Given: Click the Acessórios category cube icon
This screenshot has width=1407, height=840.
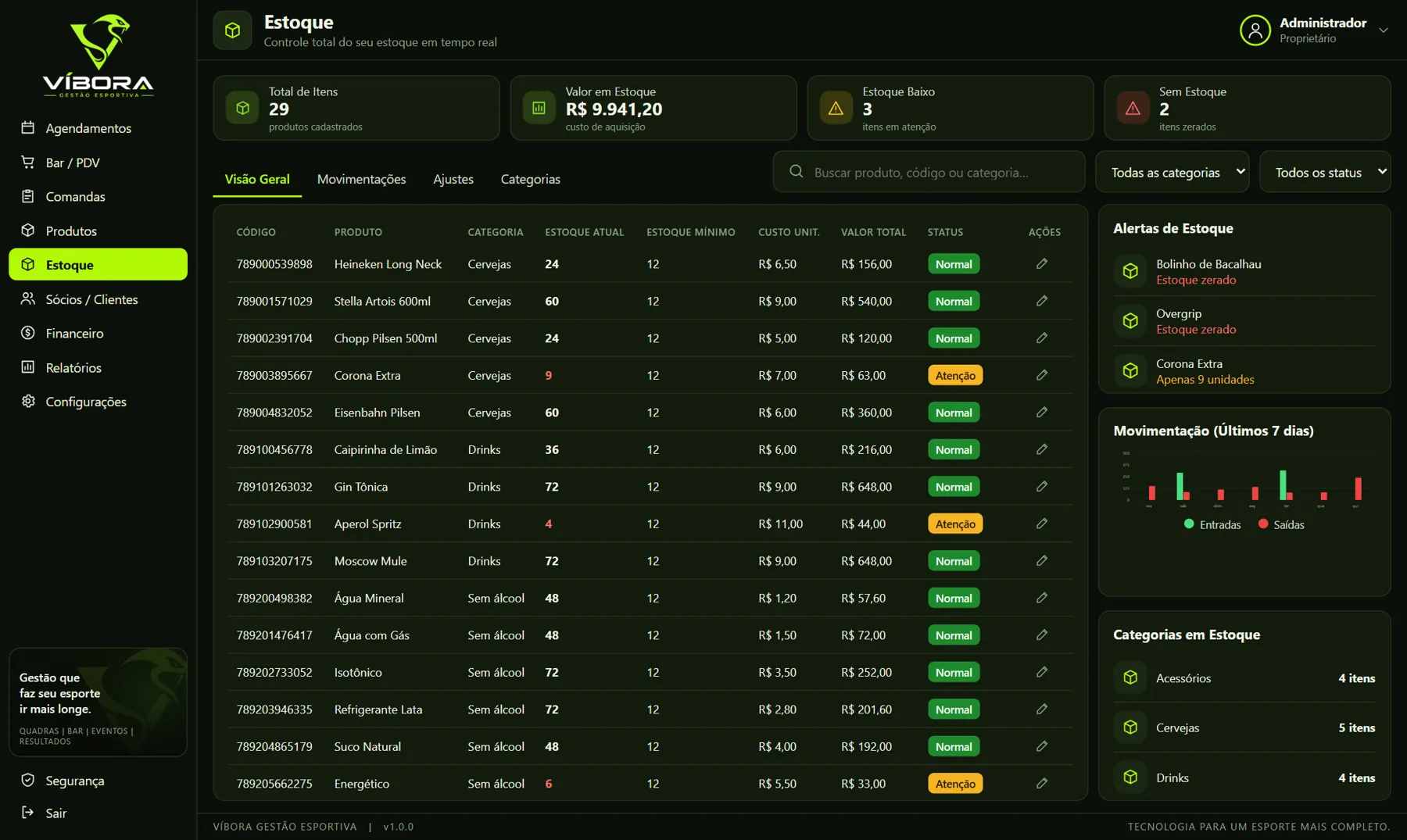Looking at the screenshot, I should (1130, 677).
